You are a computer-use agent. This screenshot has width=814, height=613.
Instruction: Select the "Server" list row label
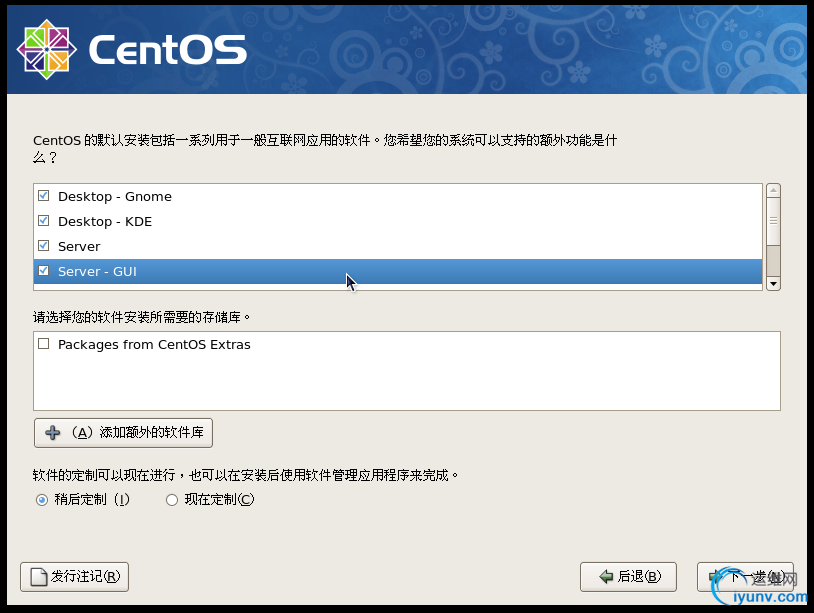(x=79, y=246)
